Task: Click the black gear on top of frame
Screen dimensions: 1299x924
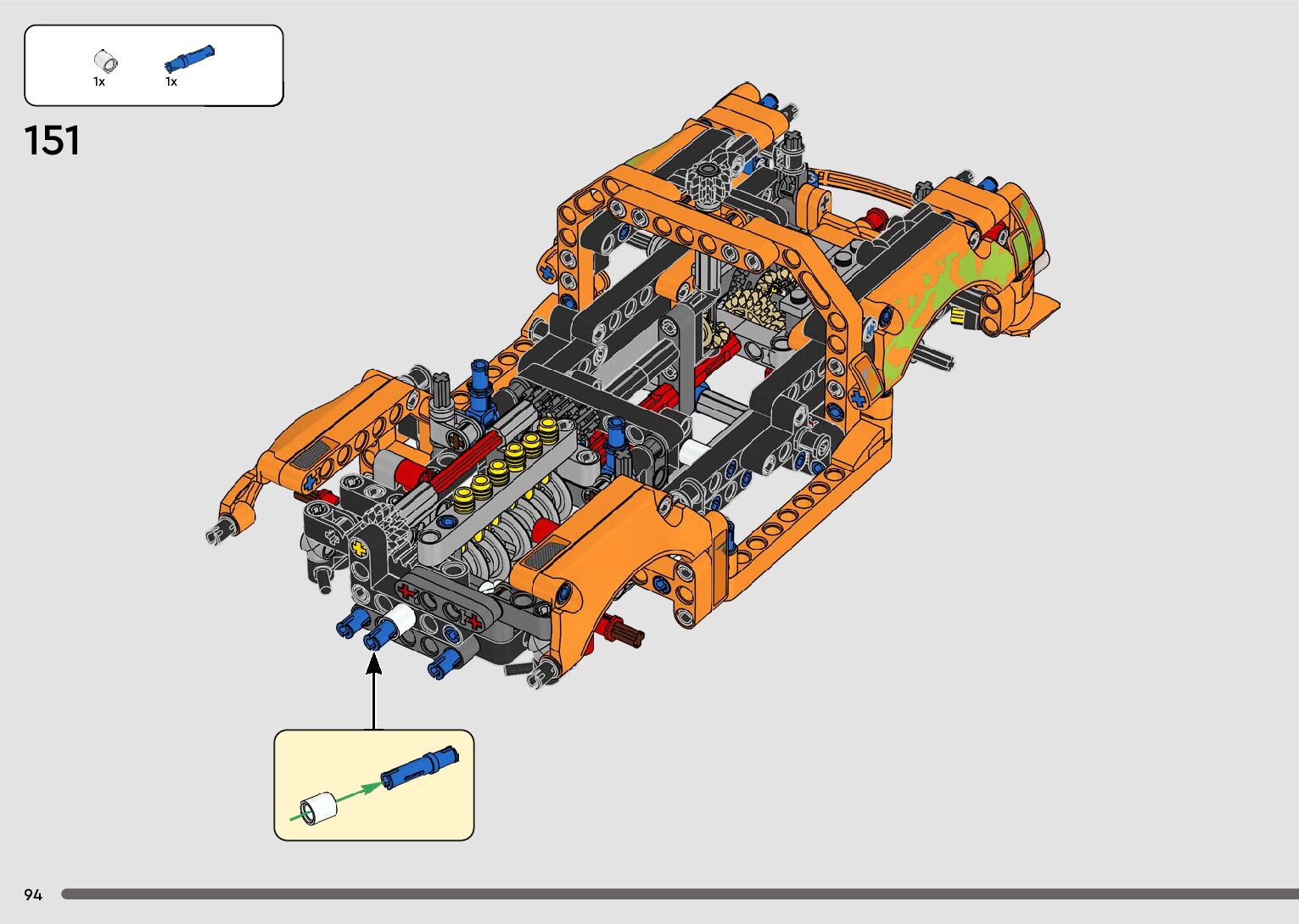Action: point(704,181)
